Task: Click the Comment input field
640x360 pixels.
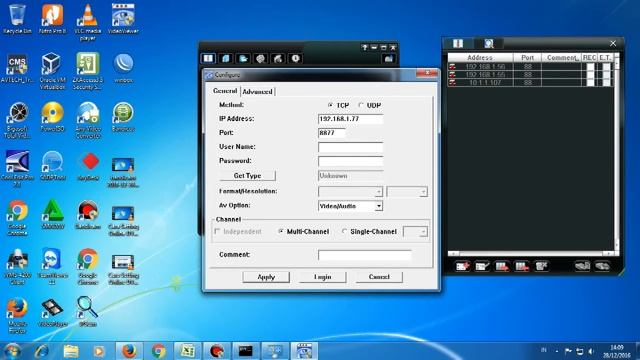Action: tap(364, 255)
